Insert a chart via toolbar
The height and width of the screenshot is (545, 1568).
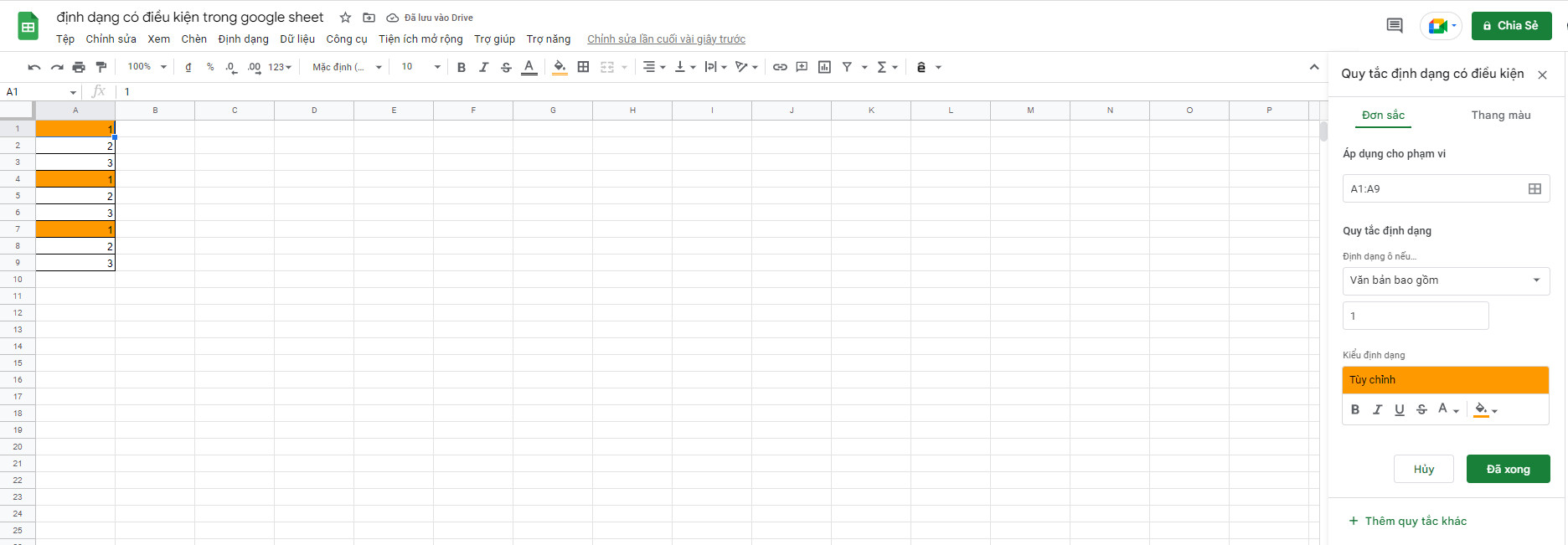(824, 67)
